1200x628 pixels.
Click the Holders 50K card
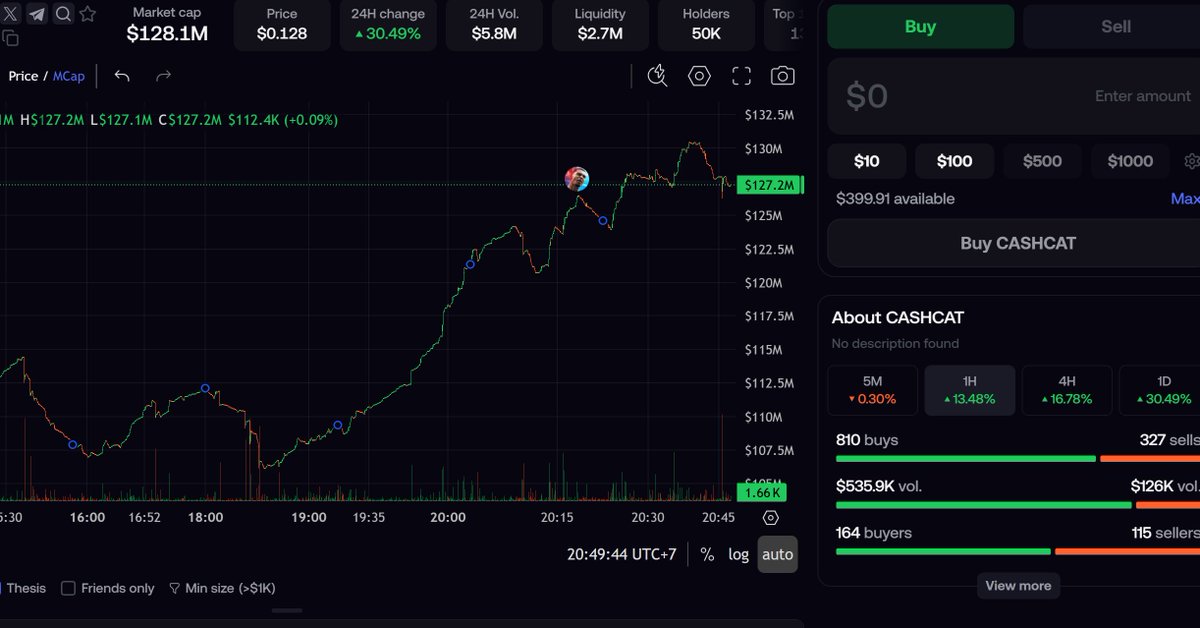pos(706,25)
